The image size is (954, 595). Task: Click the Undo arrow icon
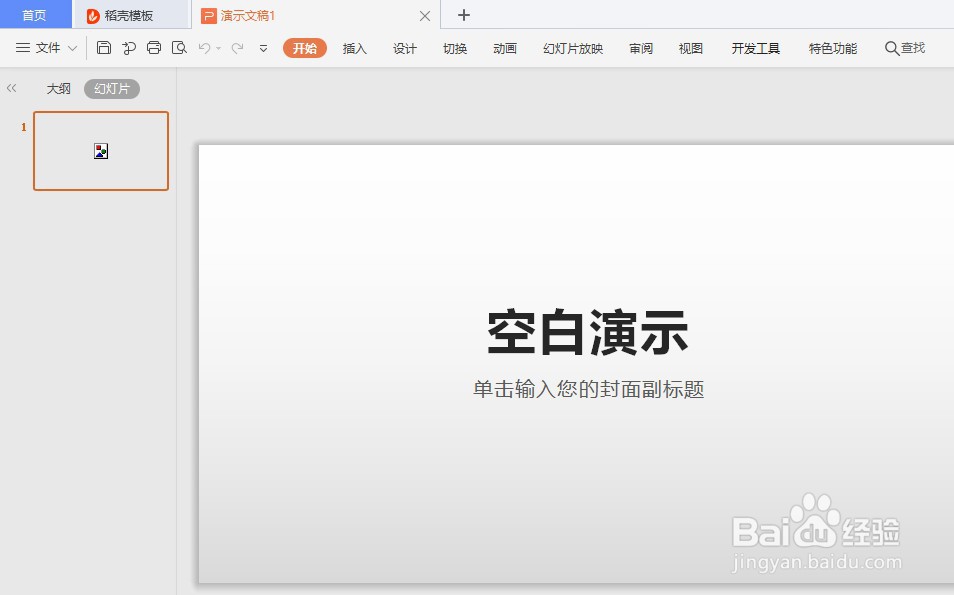[x=205, y=47]
